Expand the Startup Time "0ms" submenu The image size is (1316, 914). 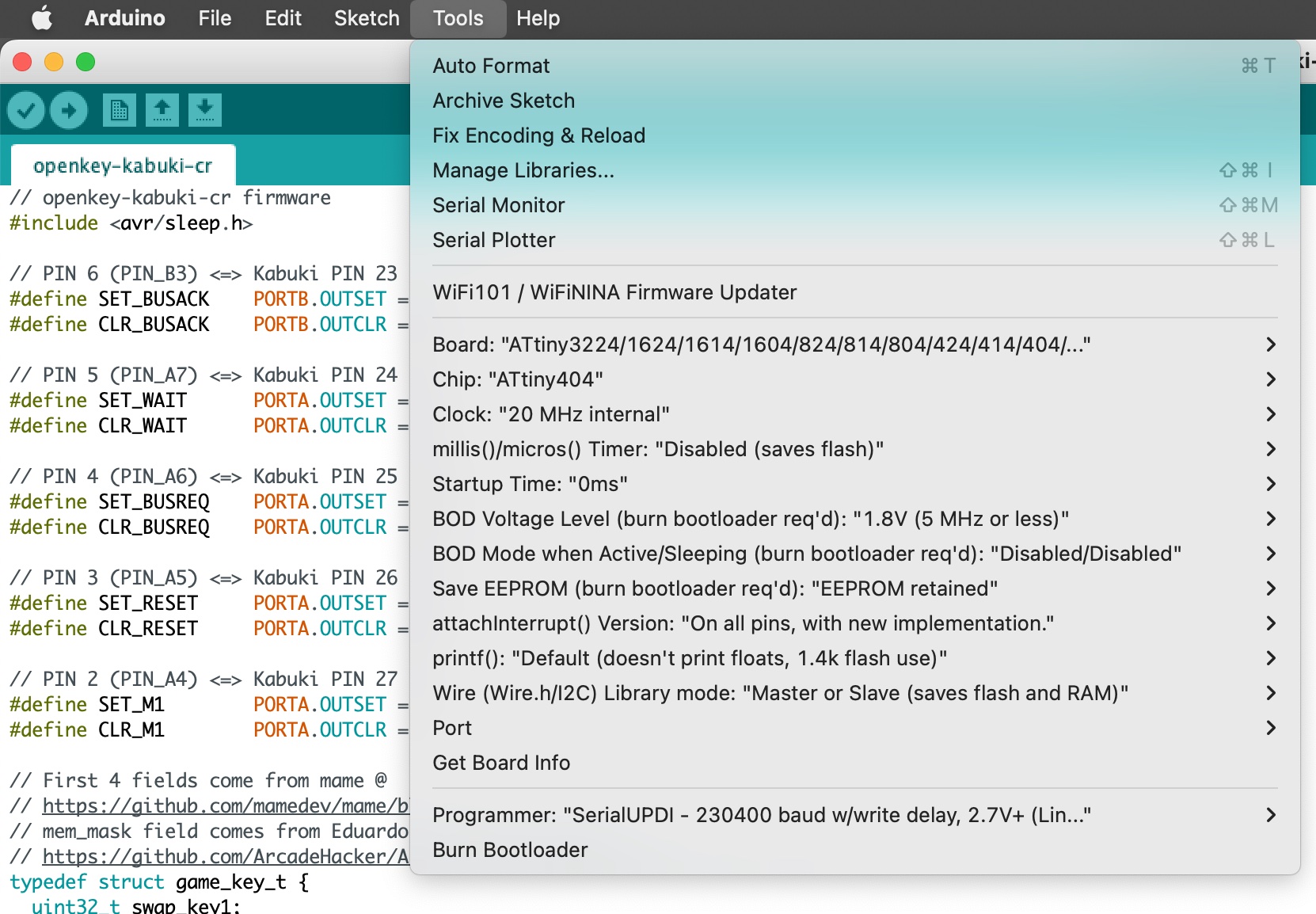click(855, 484)
